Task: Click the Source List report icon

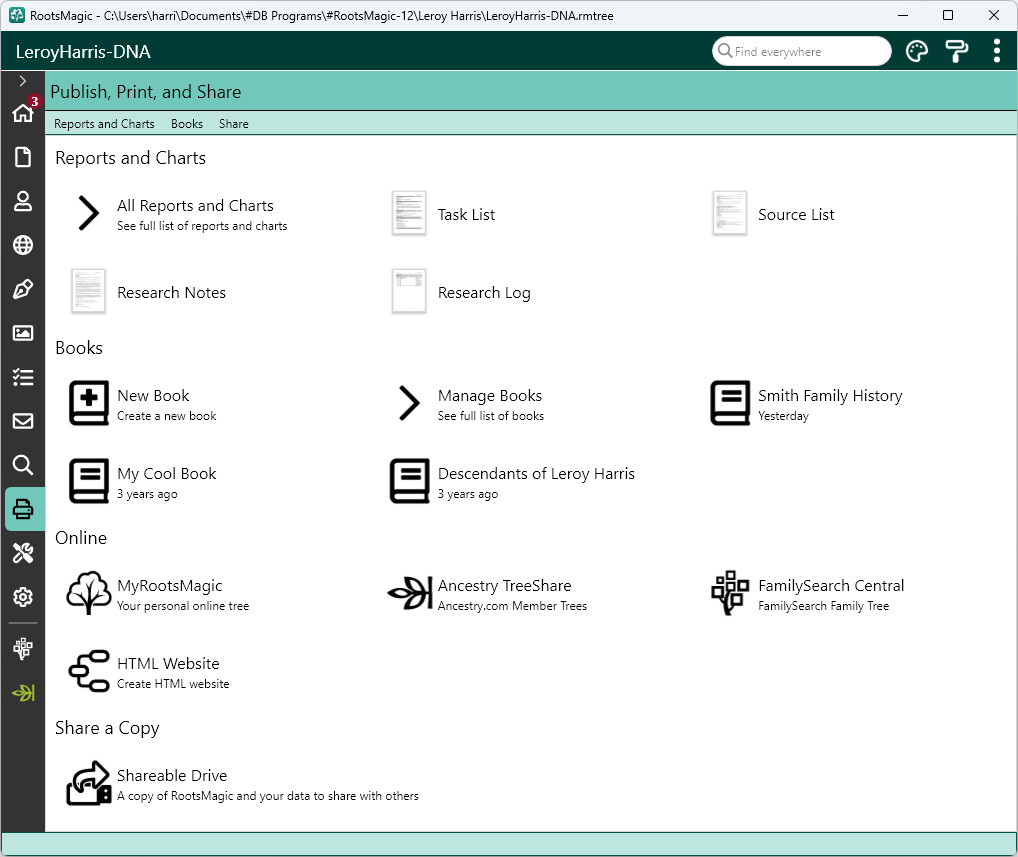Action: coord(730,213)
